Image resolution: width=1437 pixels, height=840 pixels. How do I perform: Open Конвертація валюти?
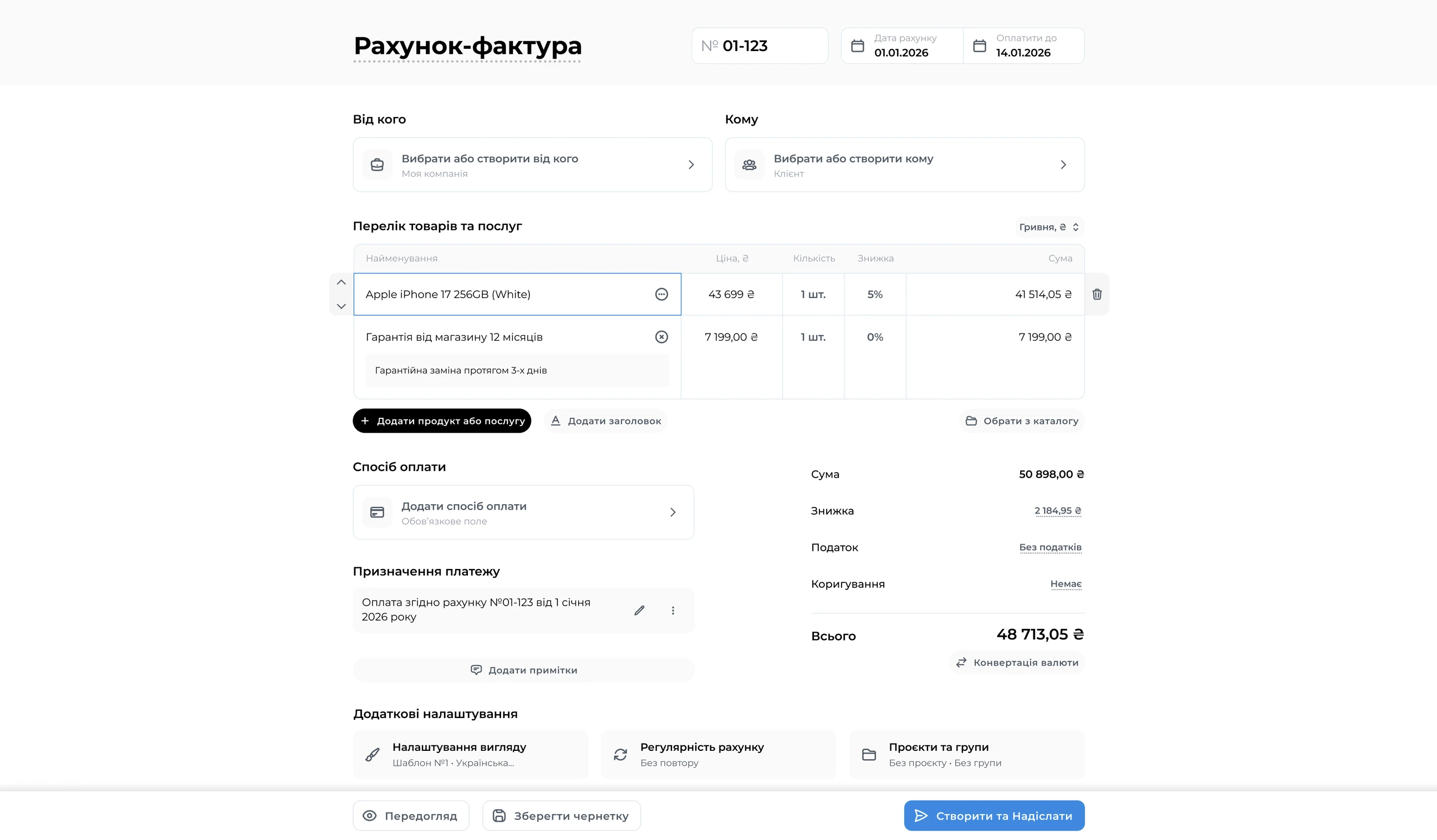coord(1017,662)
